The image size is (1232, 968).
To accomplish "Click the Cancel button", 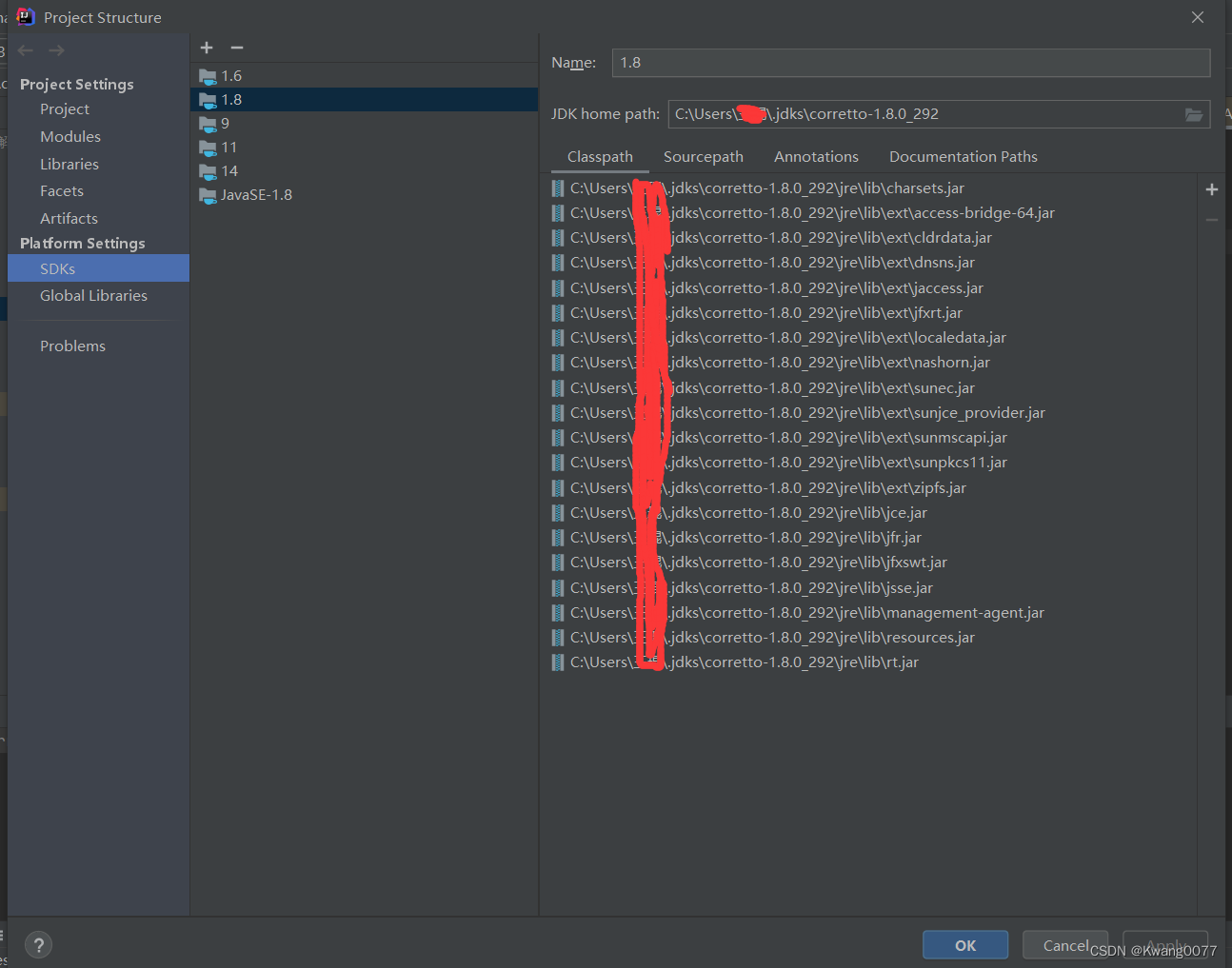I will coord(1065,945).
